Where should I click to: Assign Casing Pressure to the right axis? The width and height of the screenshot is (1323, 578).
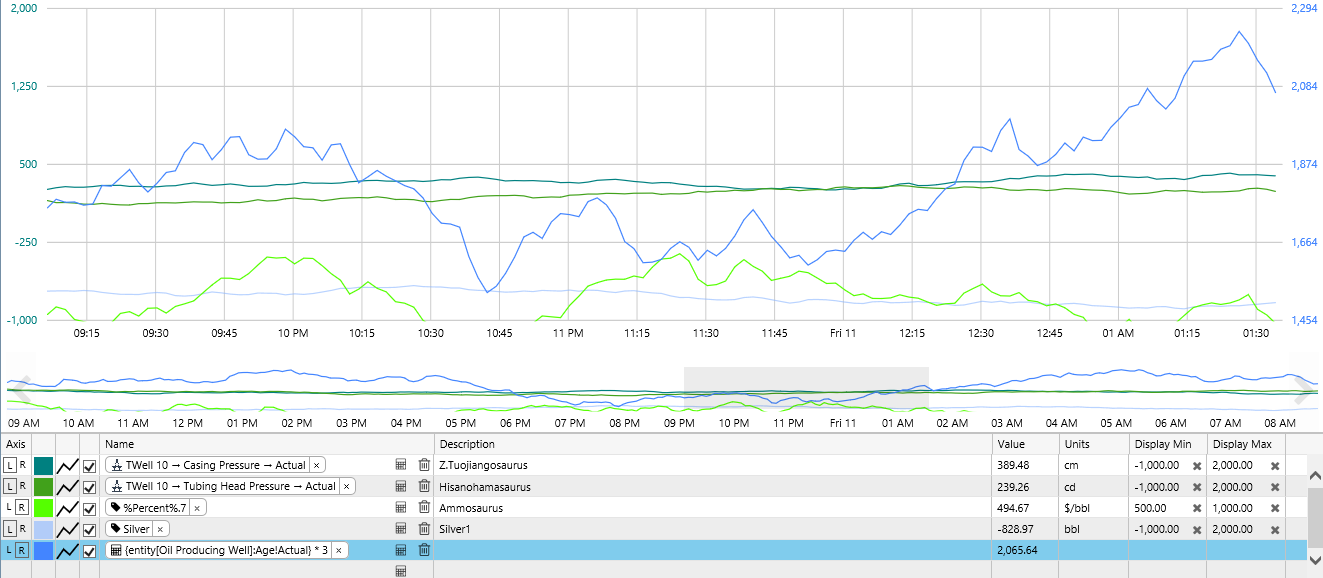[22, 466]
